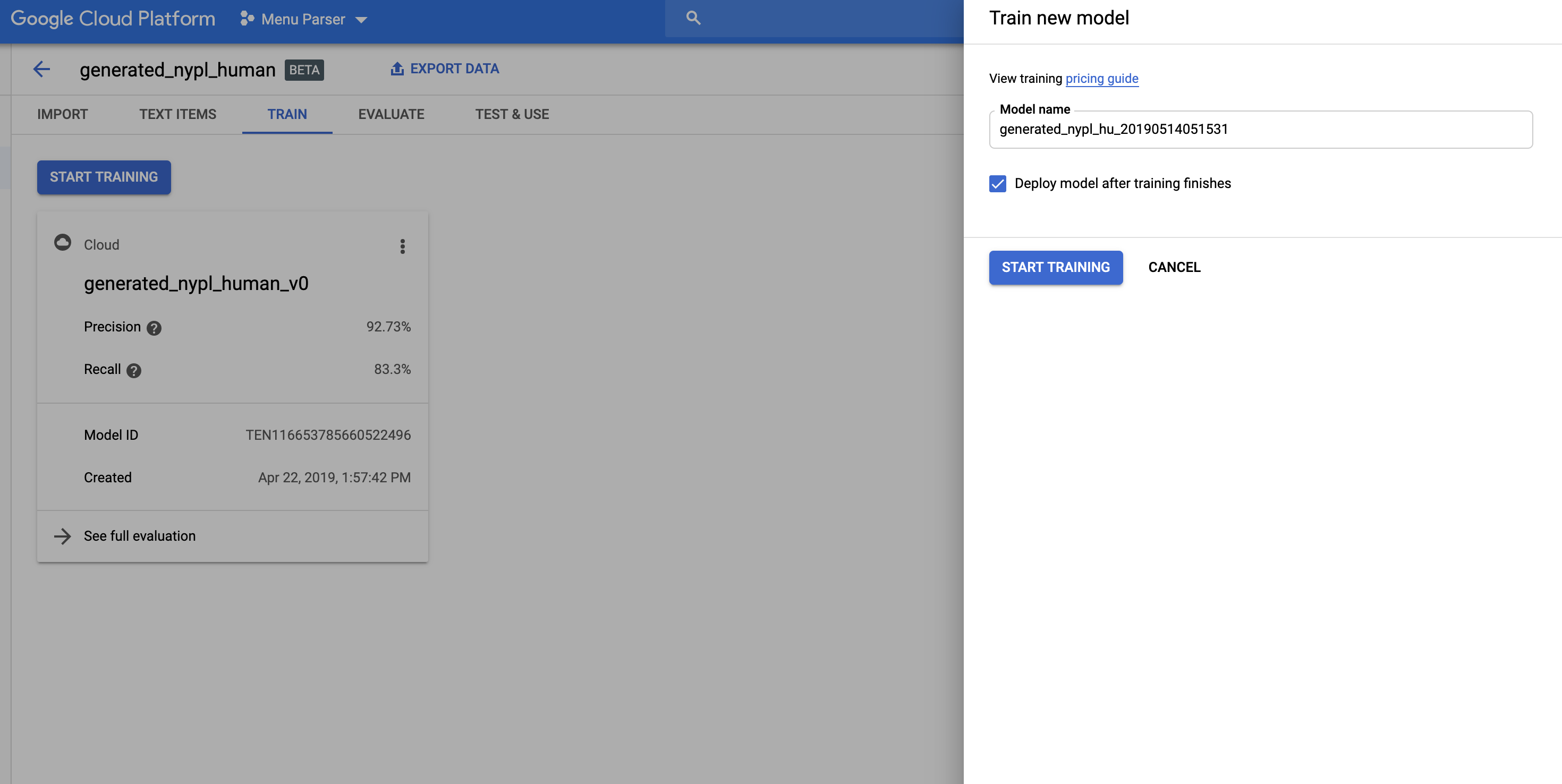Open the search bar via magnifier icon
Image resolution: width=1562 pixels, height=784 pixels.
point(692,18)
